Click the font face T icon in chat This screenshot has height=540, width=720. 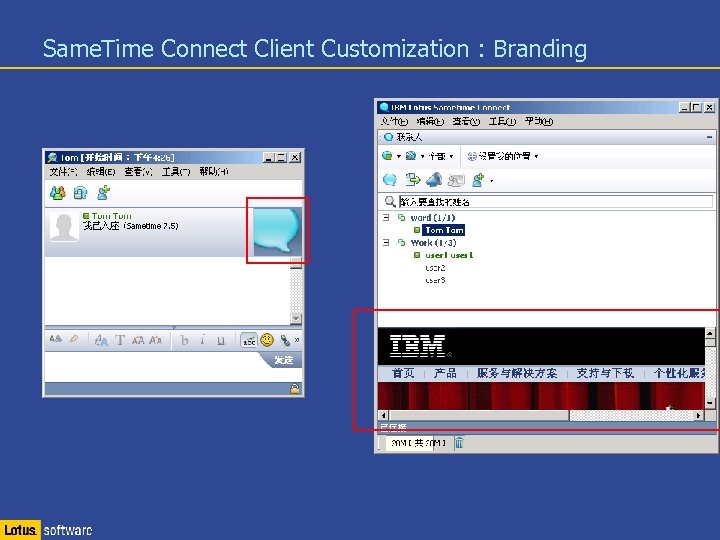tap(120, 340)
